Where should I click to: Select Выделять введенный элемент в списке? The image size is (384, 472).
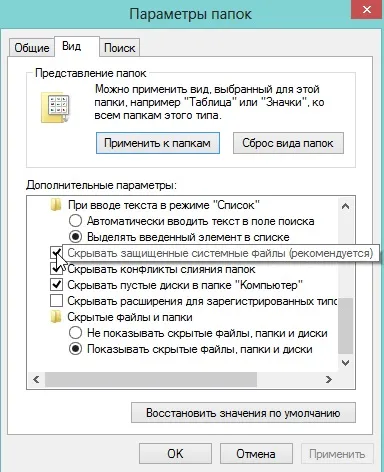coord(75,237)
